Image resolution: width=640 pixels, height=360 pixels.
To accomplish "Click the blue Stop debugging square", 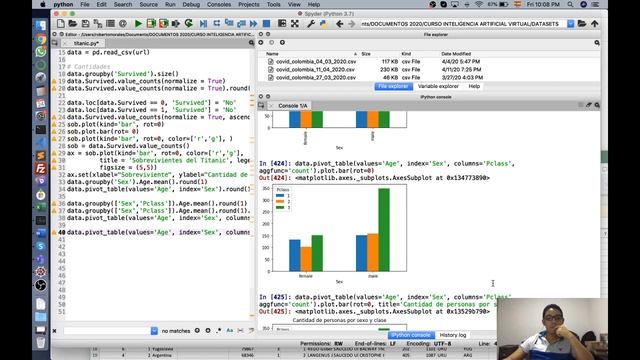I will 266,24.
